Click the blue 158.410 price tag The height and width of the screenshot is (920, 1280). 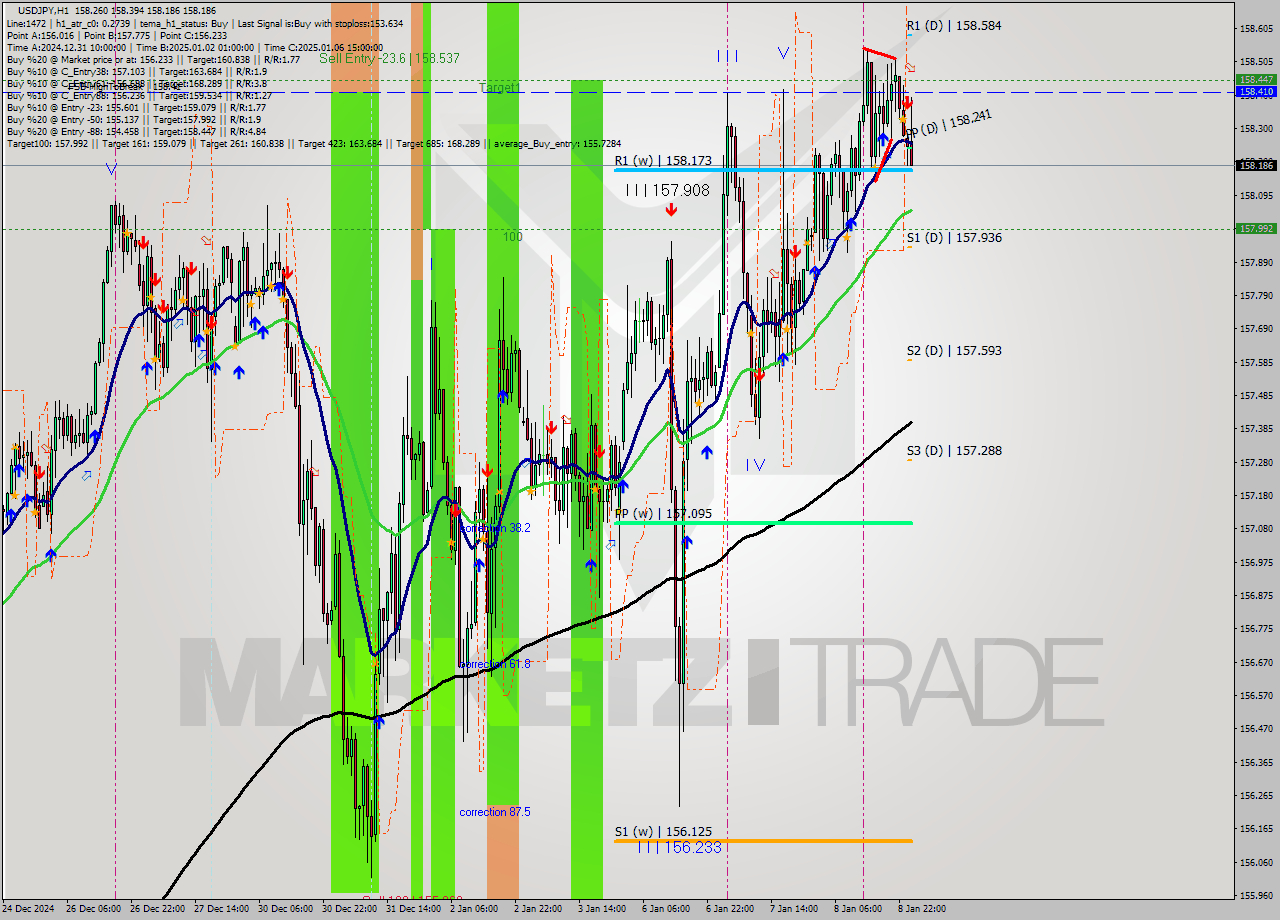point(1256,92)
